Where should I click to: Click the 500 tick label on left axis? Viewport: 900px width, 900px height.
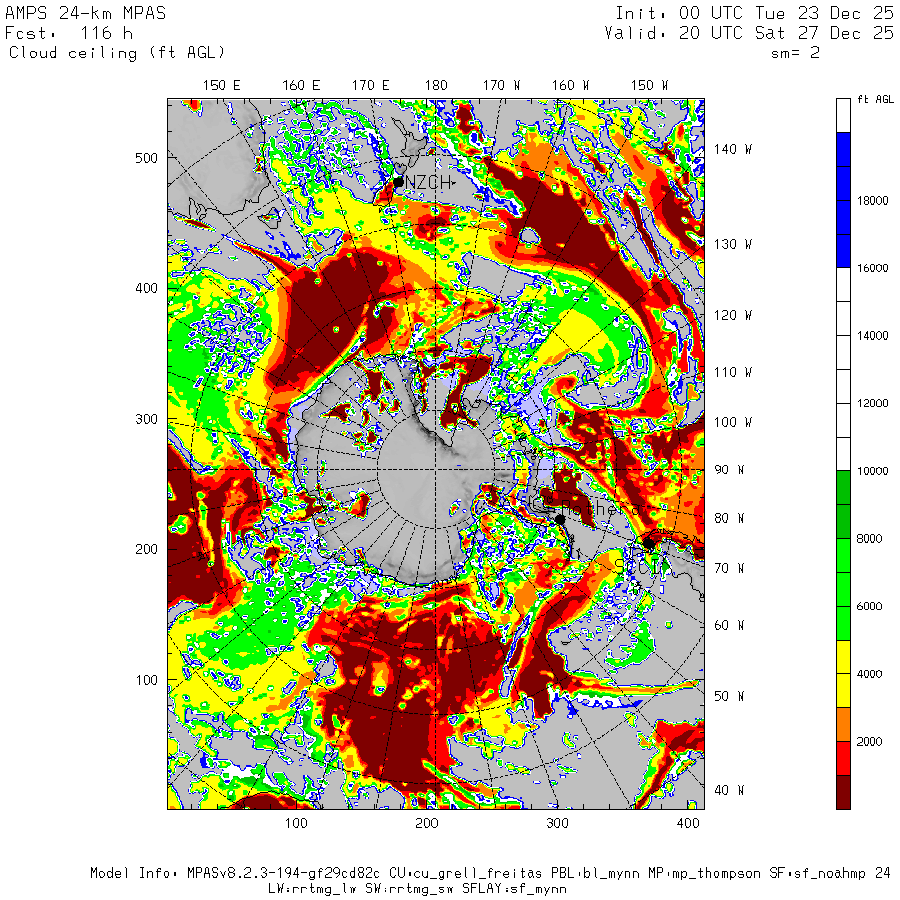146,158
